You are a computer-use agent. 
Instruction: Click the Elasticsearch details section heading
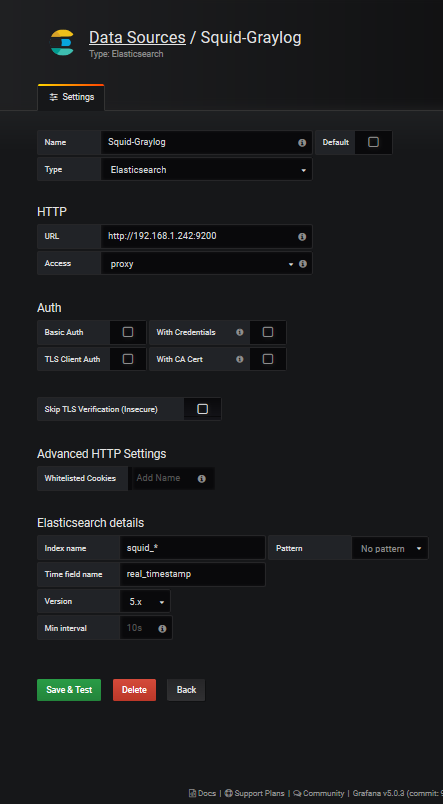(x=90, y=522)
